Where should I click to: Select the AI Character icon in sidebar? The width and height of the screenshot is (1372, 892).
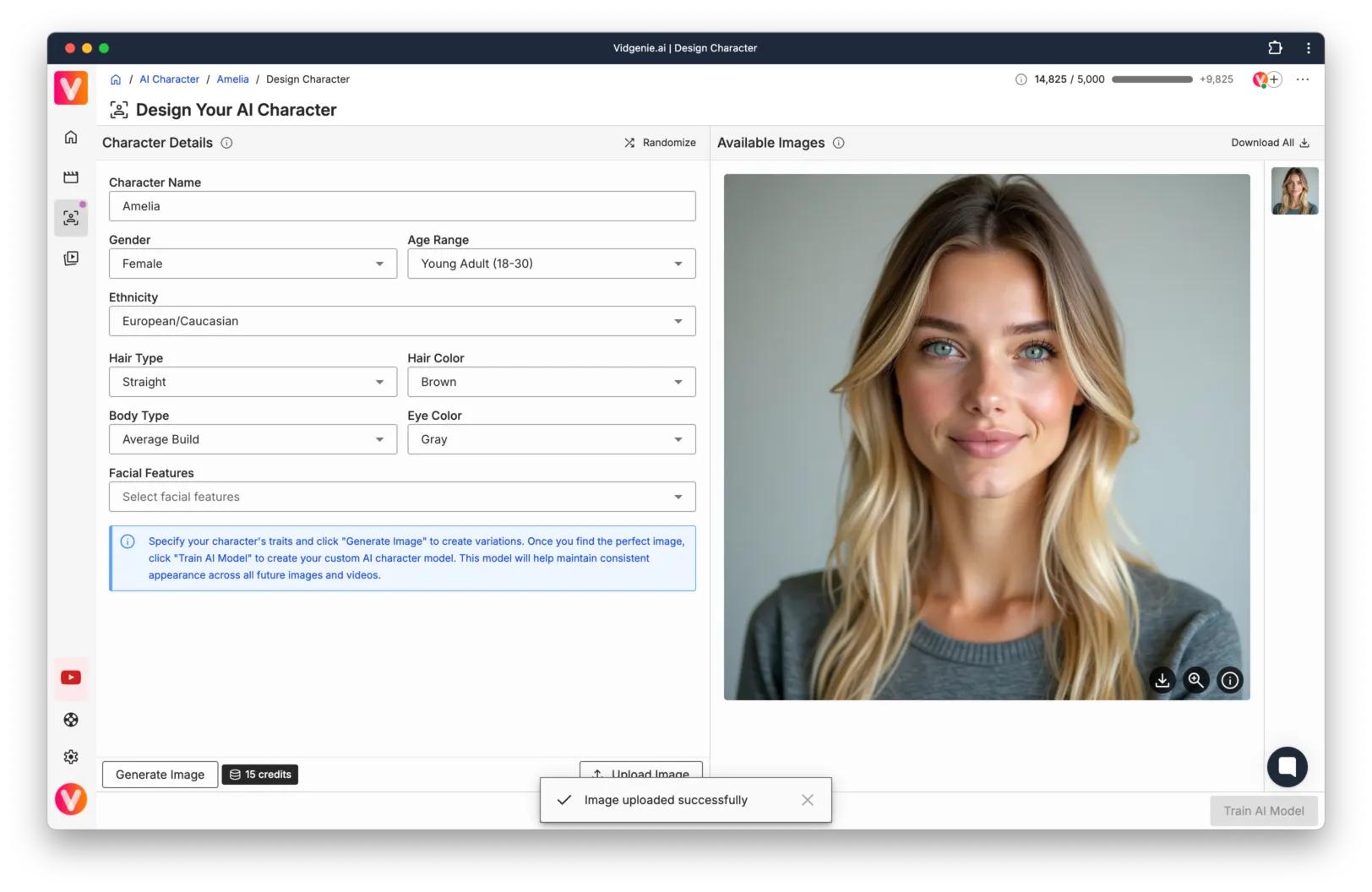pyautogui.click(x=71, y=218)
